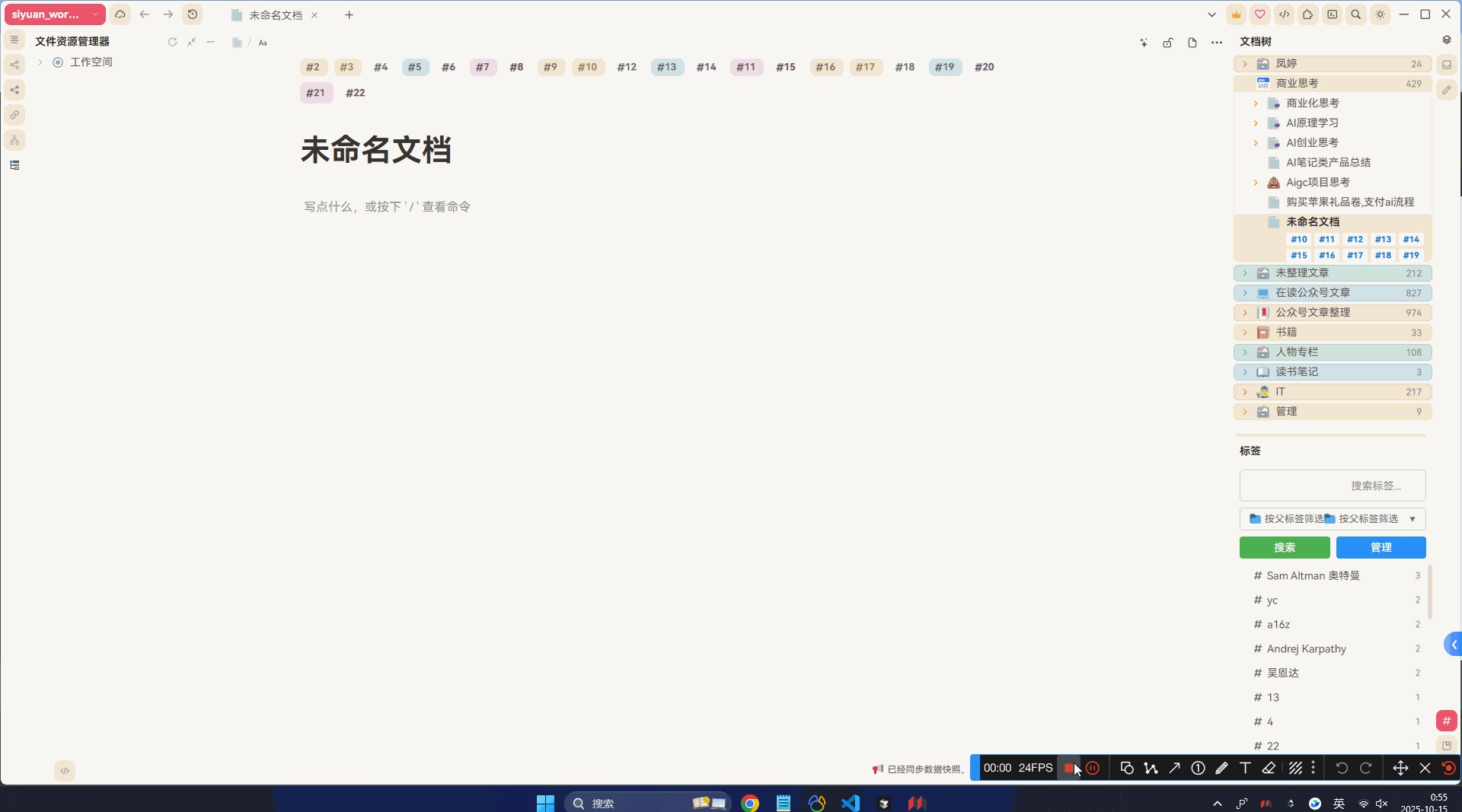Click the 搜索标签 input field
Screen dimensions: 1462x812
1332,485
